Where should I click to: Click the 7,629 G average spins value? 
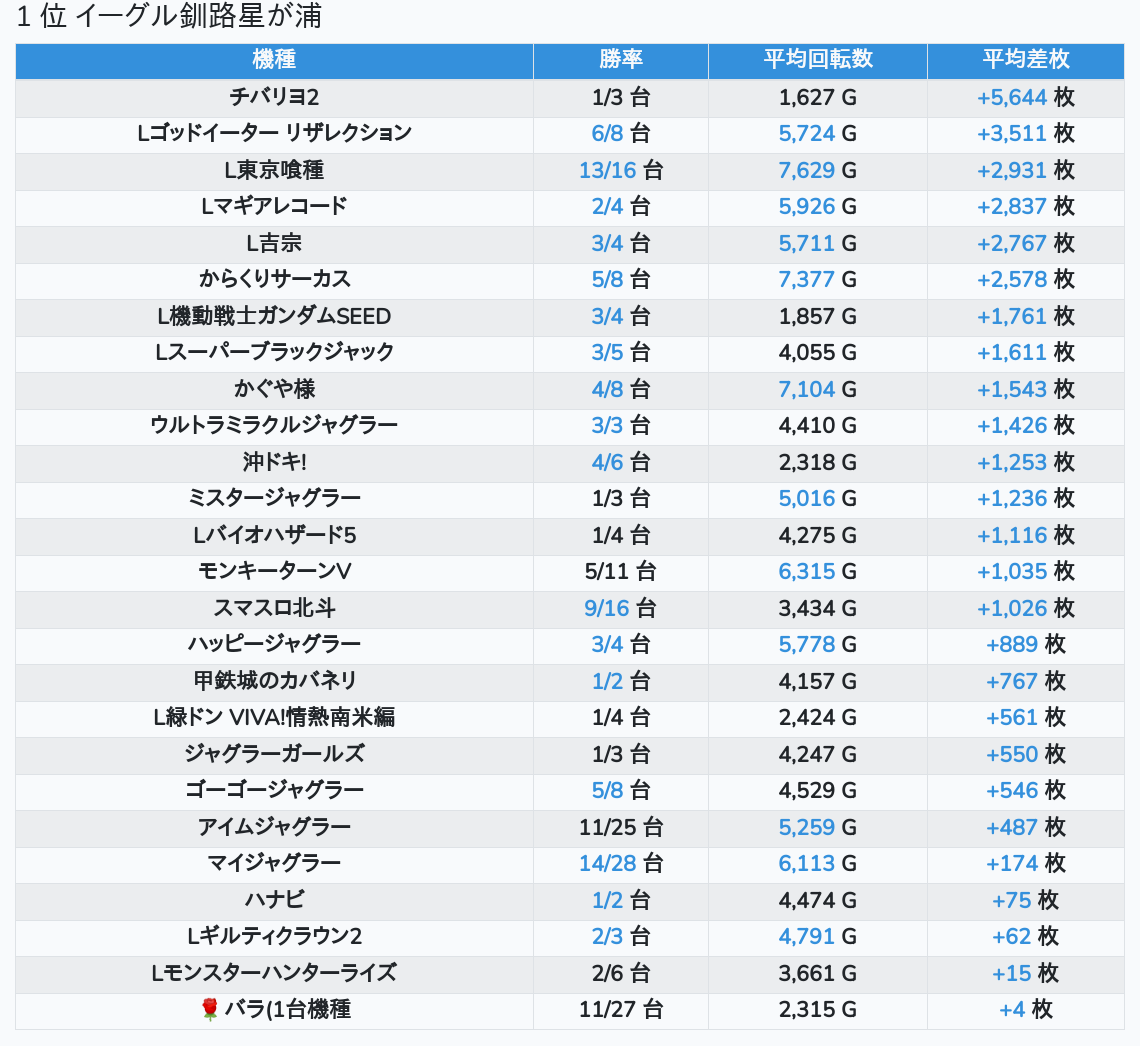coord(818,170)
